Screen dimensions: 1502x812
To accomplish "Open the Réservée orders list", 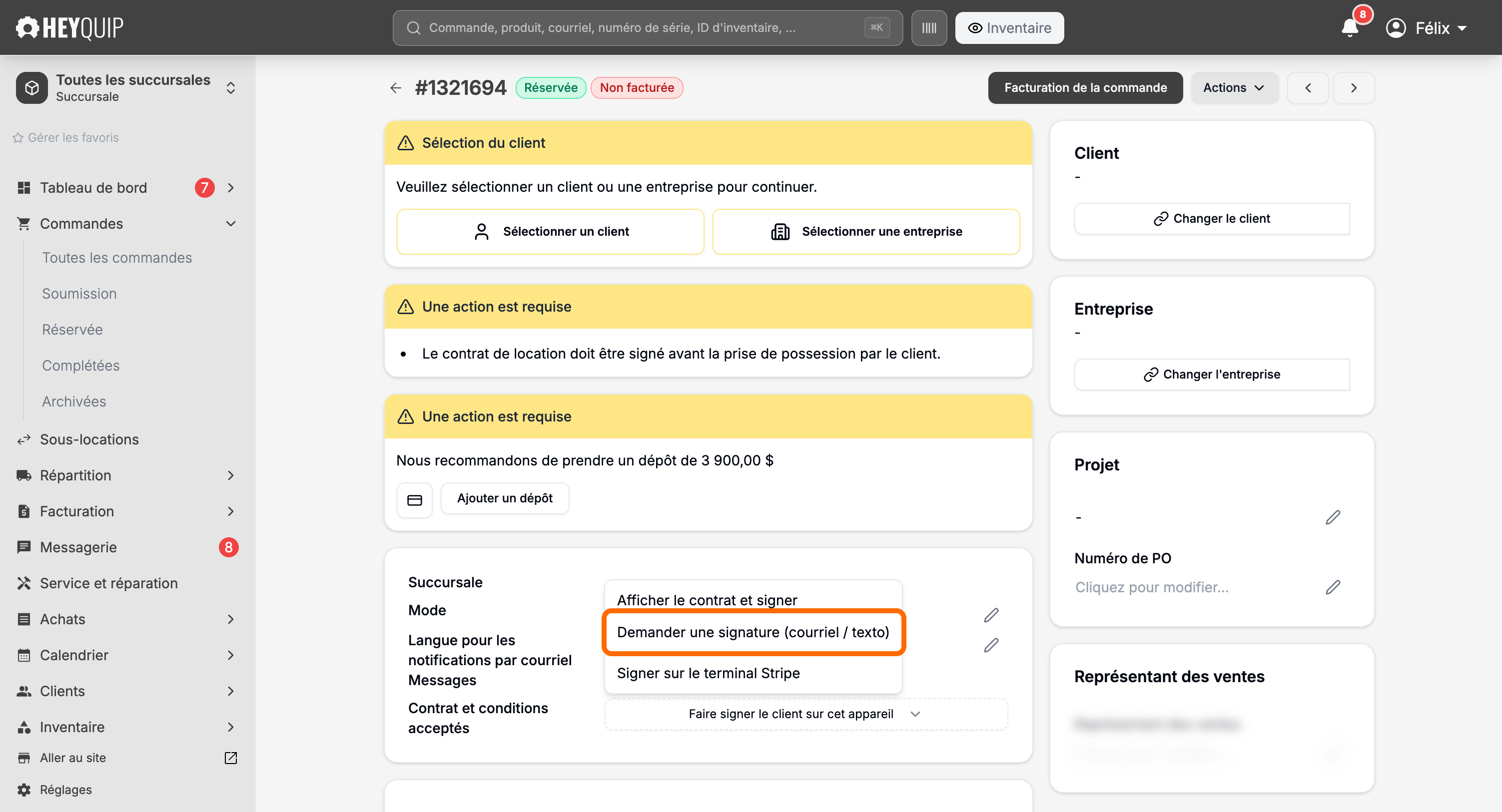I will 72,330.
